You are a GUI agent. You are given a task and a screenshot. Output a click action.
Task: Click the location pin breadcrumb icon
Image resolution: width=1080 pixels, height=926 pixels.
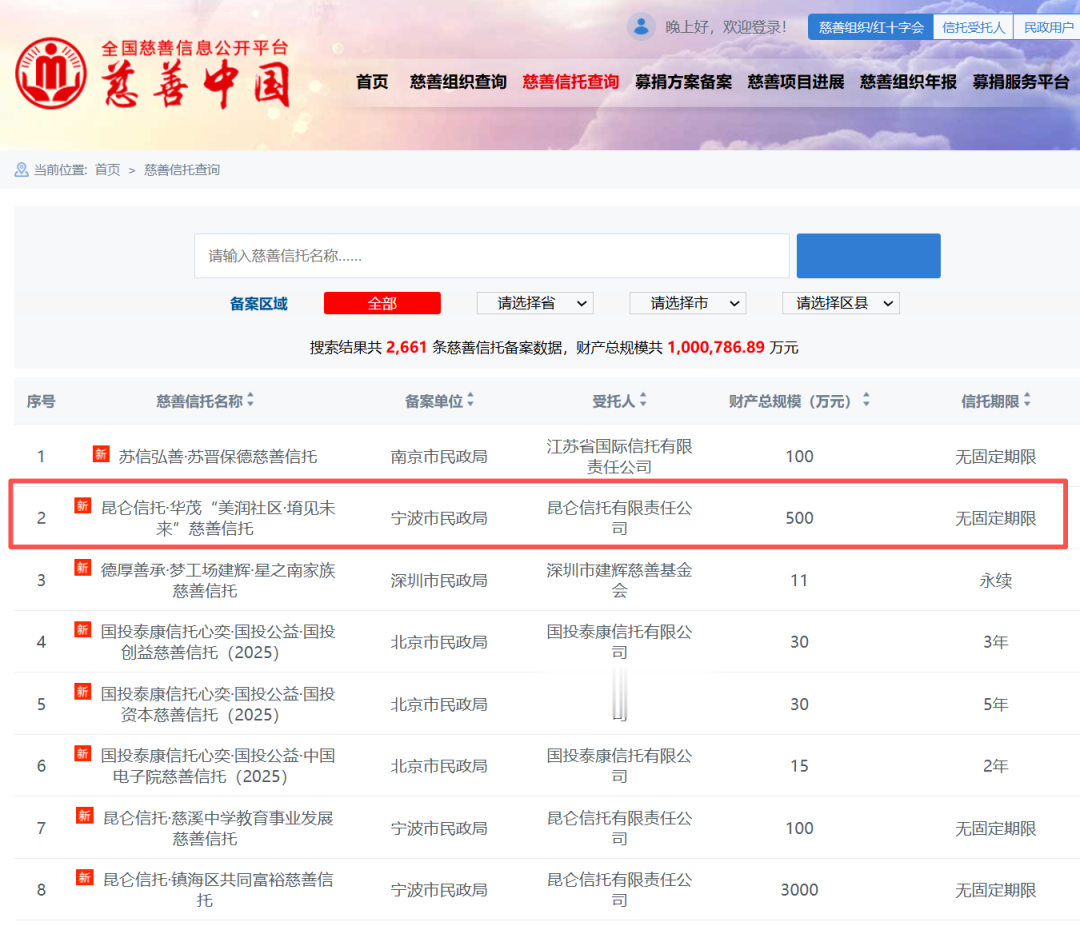[x=21, y=170]
